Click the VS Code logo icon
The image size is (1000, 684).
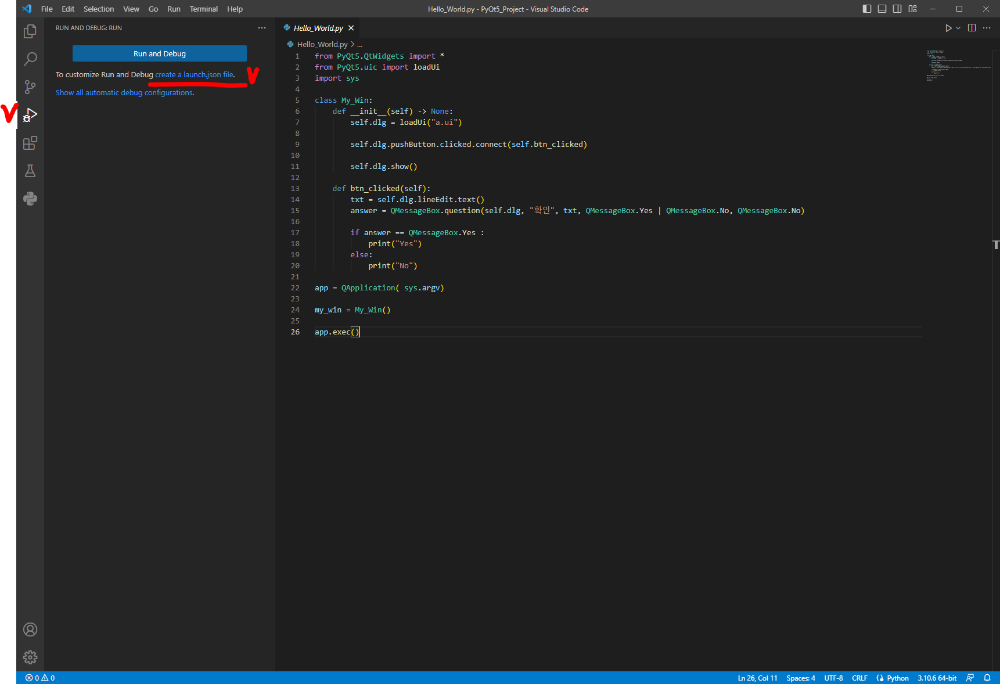click(x=26, y=9)
